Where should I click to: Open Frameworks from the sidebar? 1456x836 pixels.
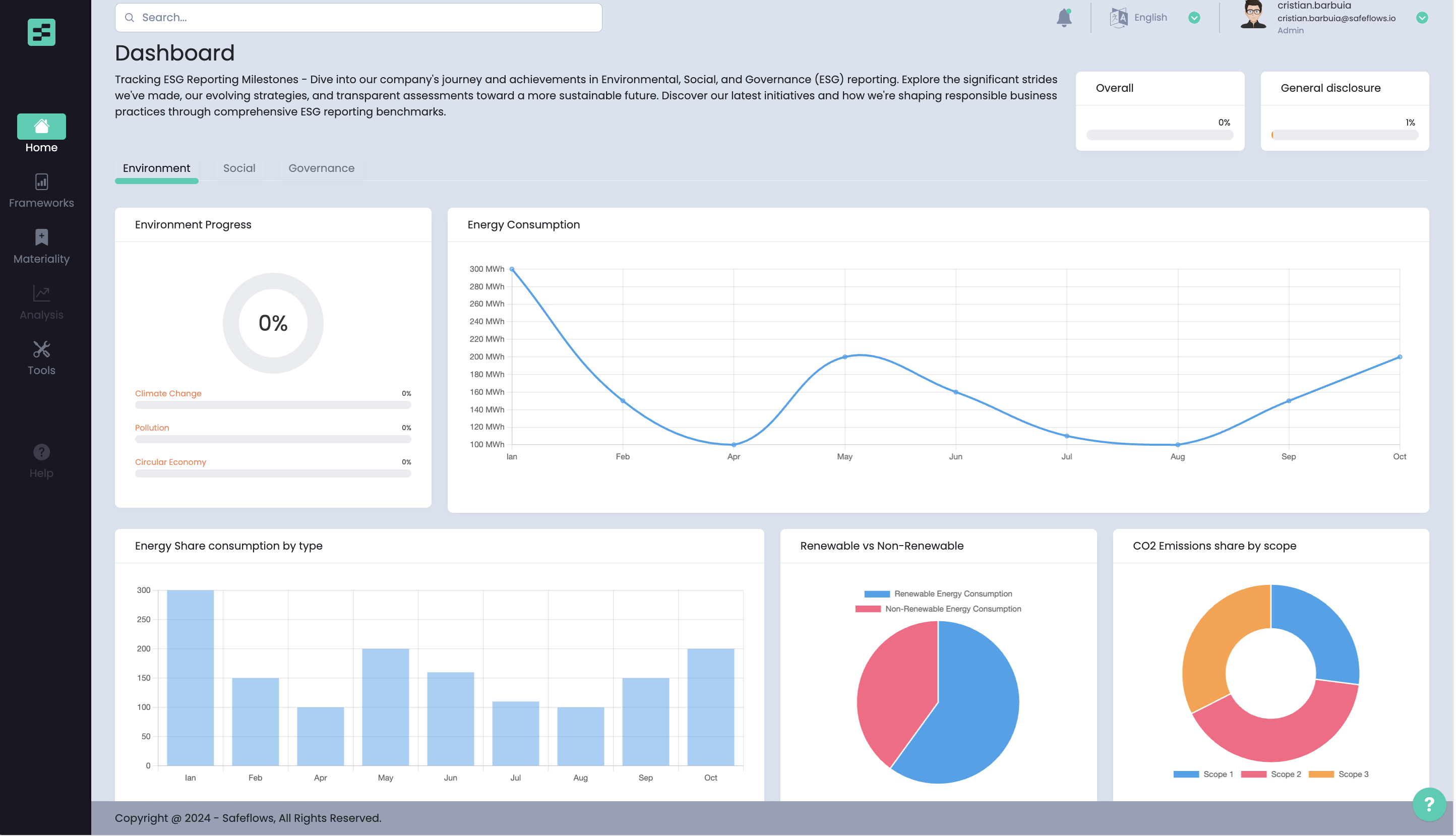[41, 182]
